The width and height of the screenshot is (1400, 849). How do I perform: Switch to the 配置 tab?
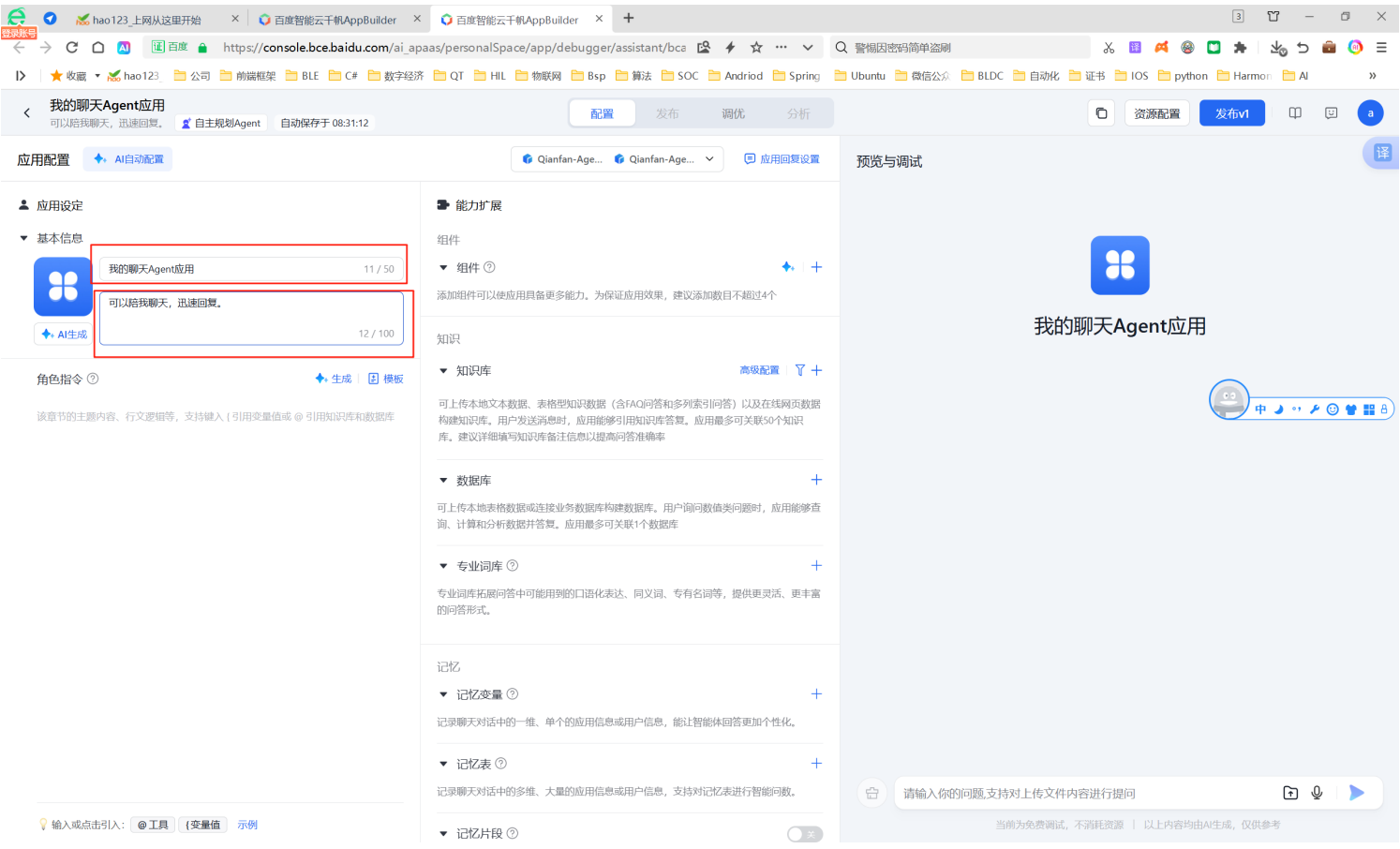point(602,113)
